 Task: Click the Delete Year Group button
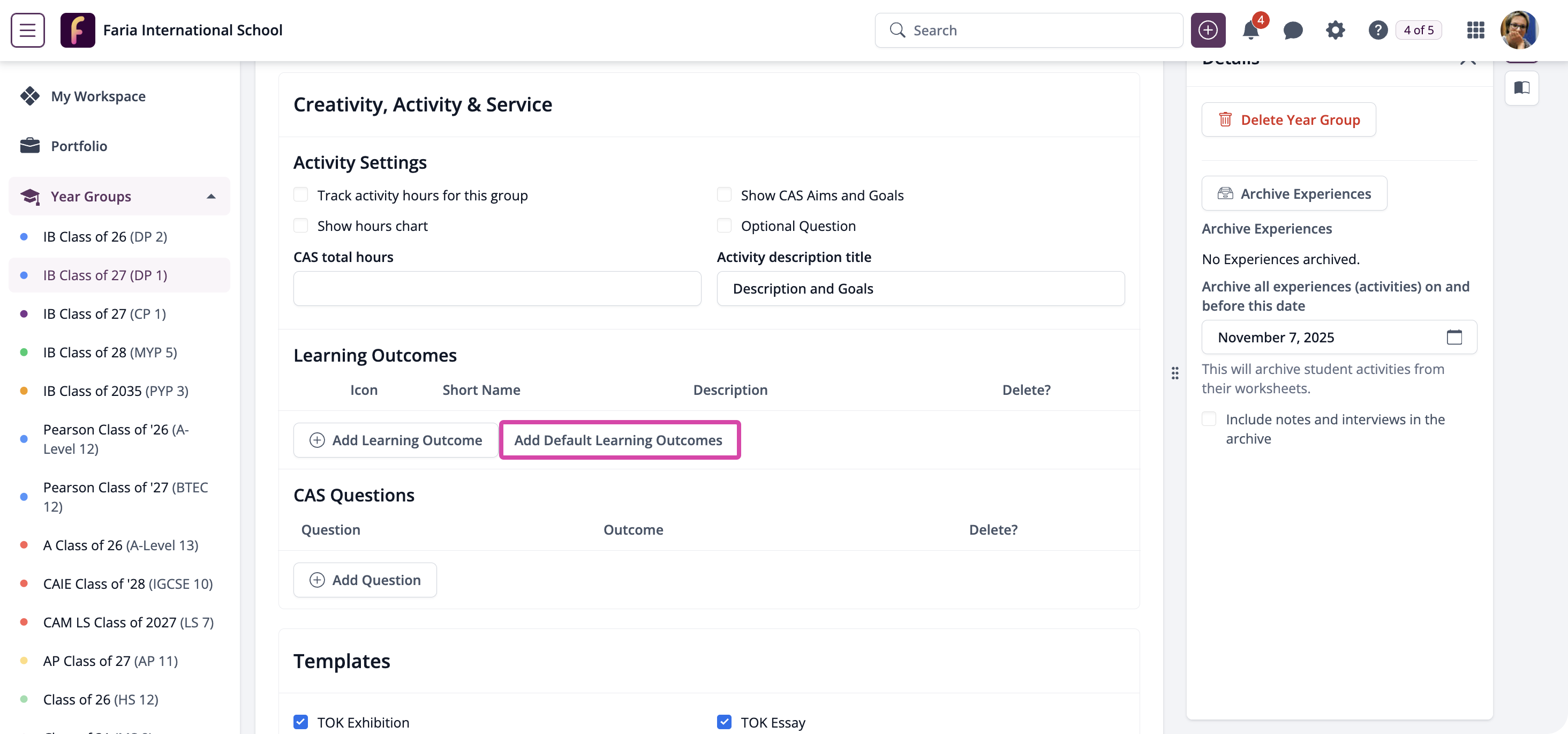pos(1288,119)
